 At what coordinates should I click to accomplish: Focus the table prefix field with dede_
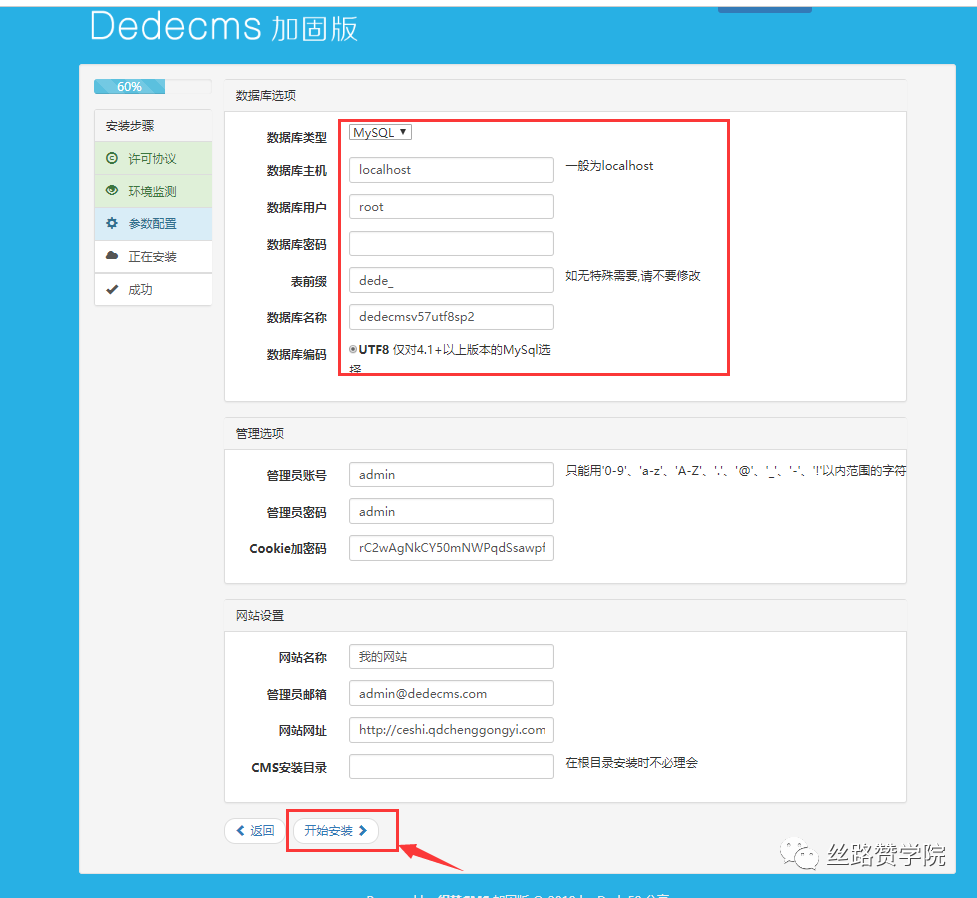coord(451,280)
